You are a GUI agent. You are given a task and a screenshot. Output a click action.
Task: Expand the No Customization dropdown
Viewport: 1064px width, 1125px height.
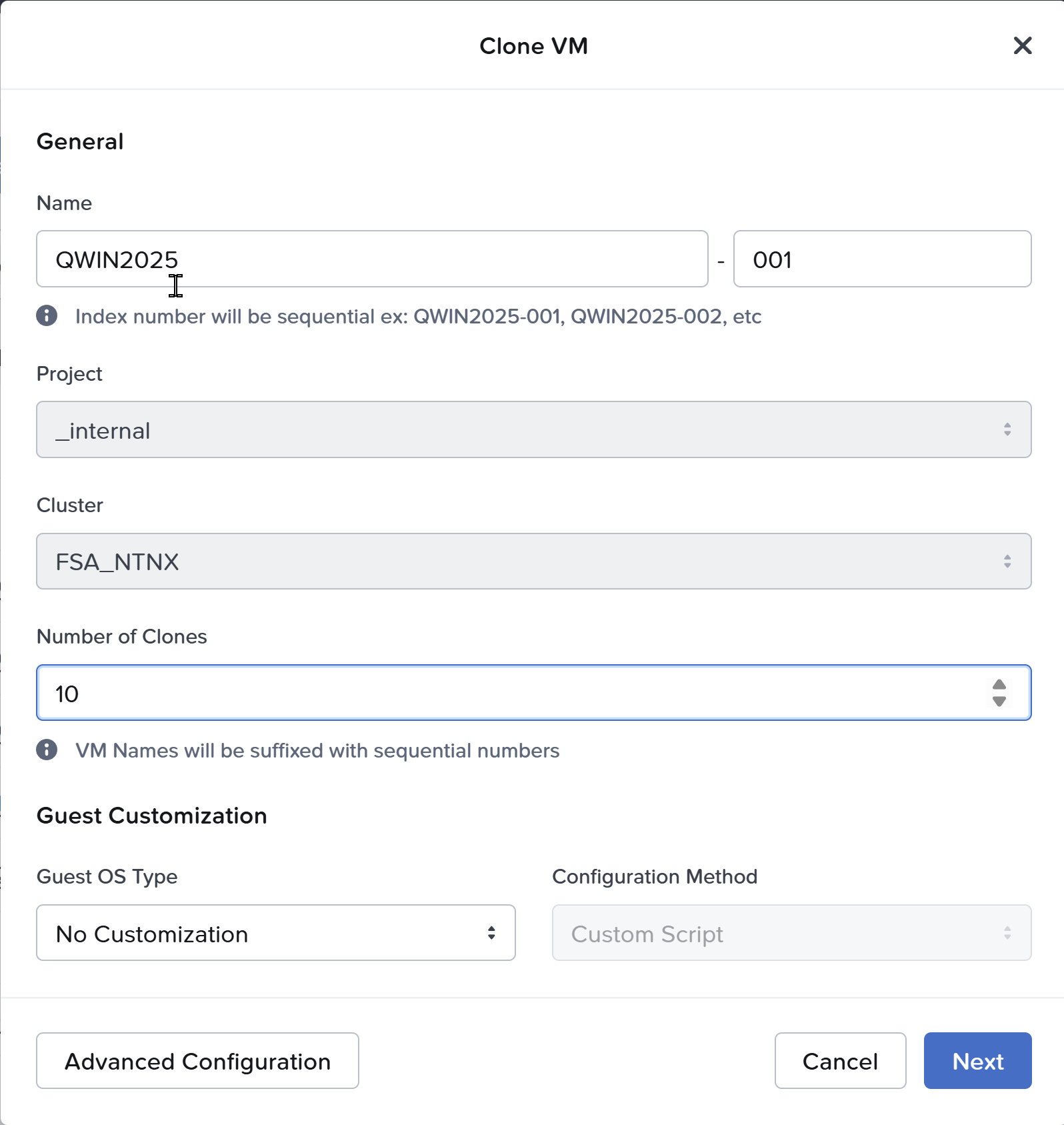click(x=267, y=933)
